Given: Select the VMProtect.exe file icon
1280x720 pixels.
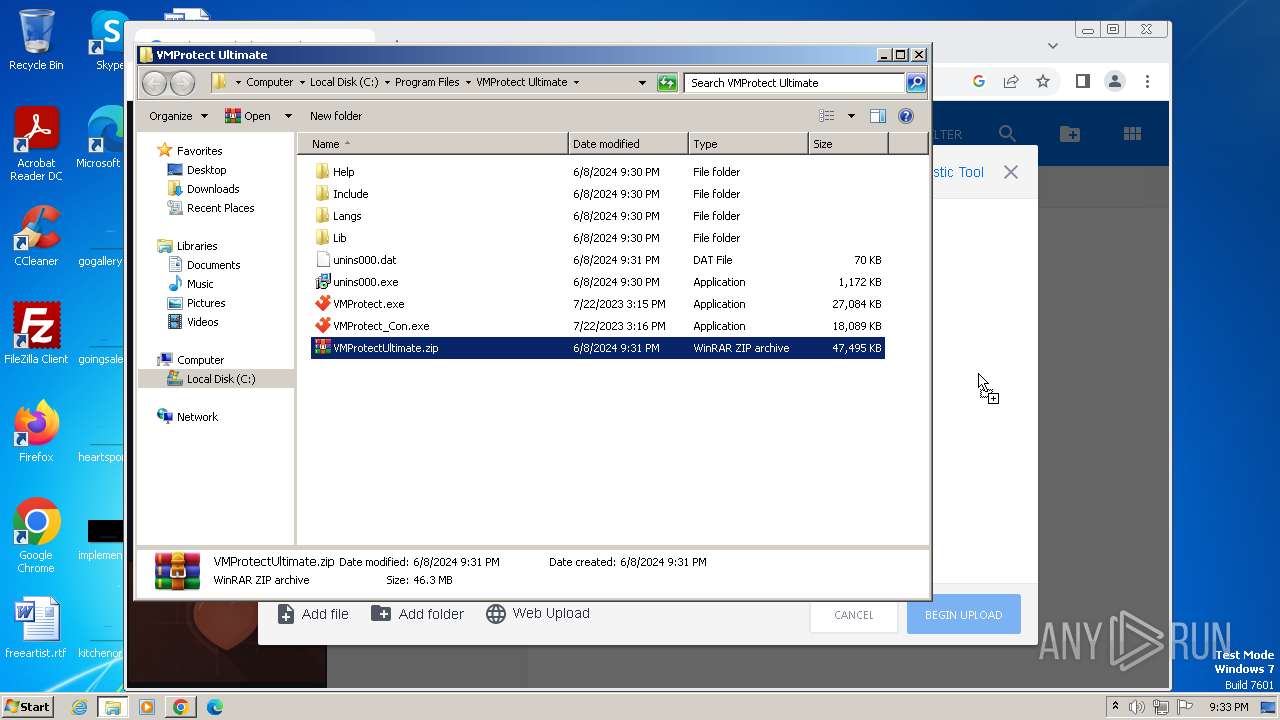Looking at the screenshot, I should [x=322, y=304].
